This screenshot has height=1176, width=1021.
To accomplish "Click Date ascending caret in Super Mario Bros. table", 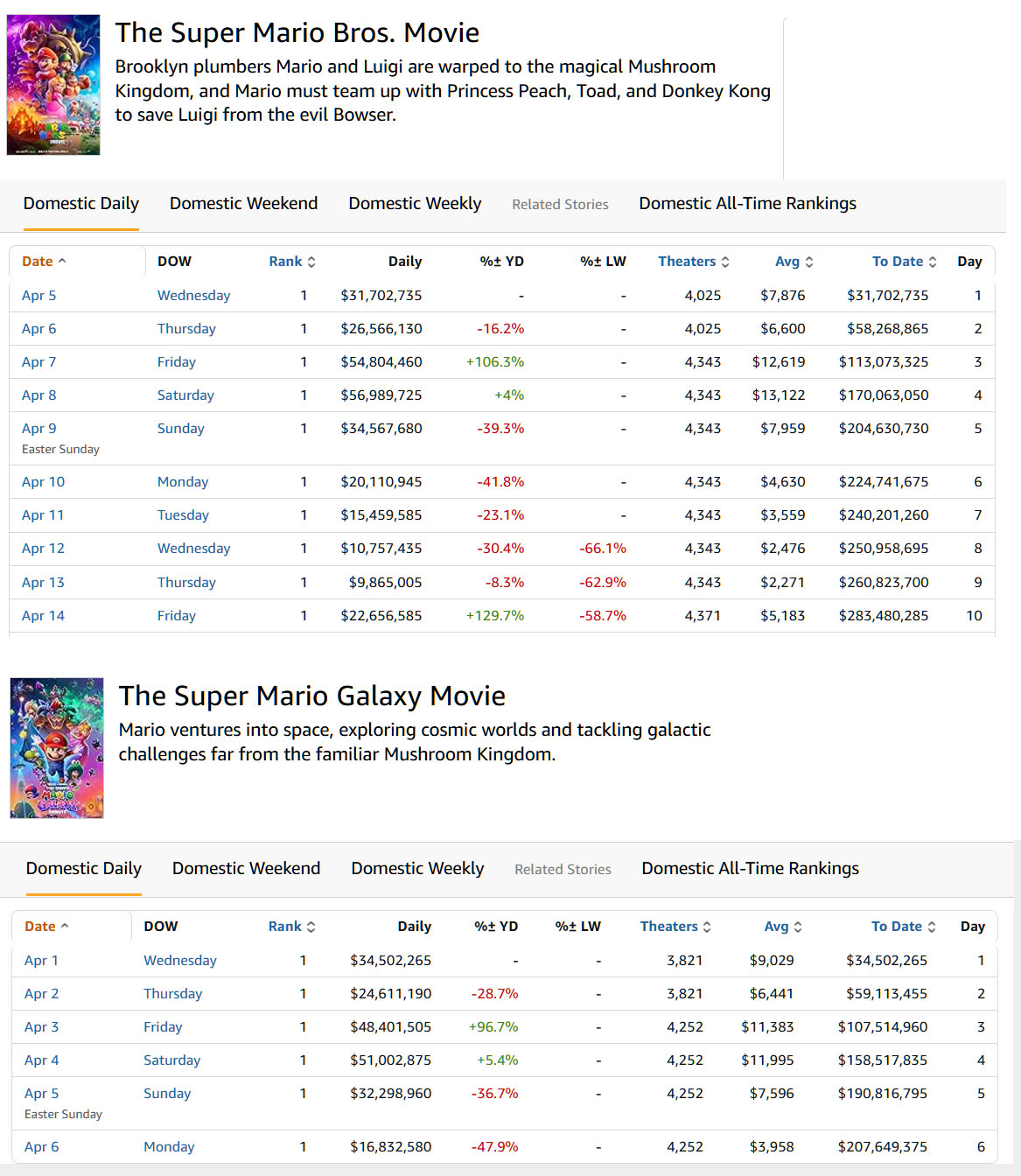I will (62, 261).
